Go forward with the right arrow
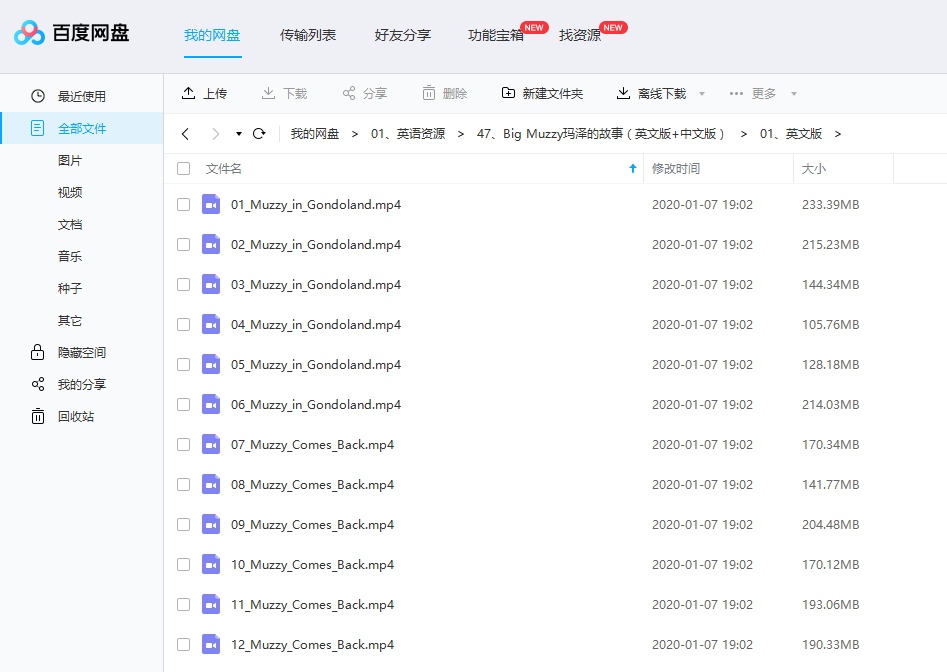This screenshot has width=947, height=672. [216, 134]
